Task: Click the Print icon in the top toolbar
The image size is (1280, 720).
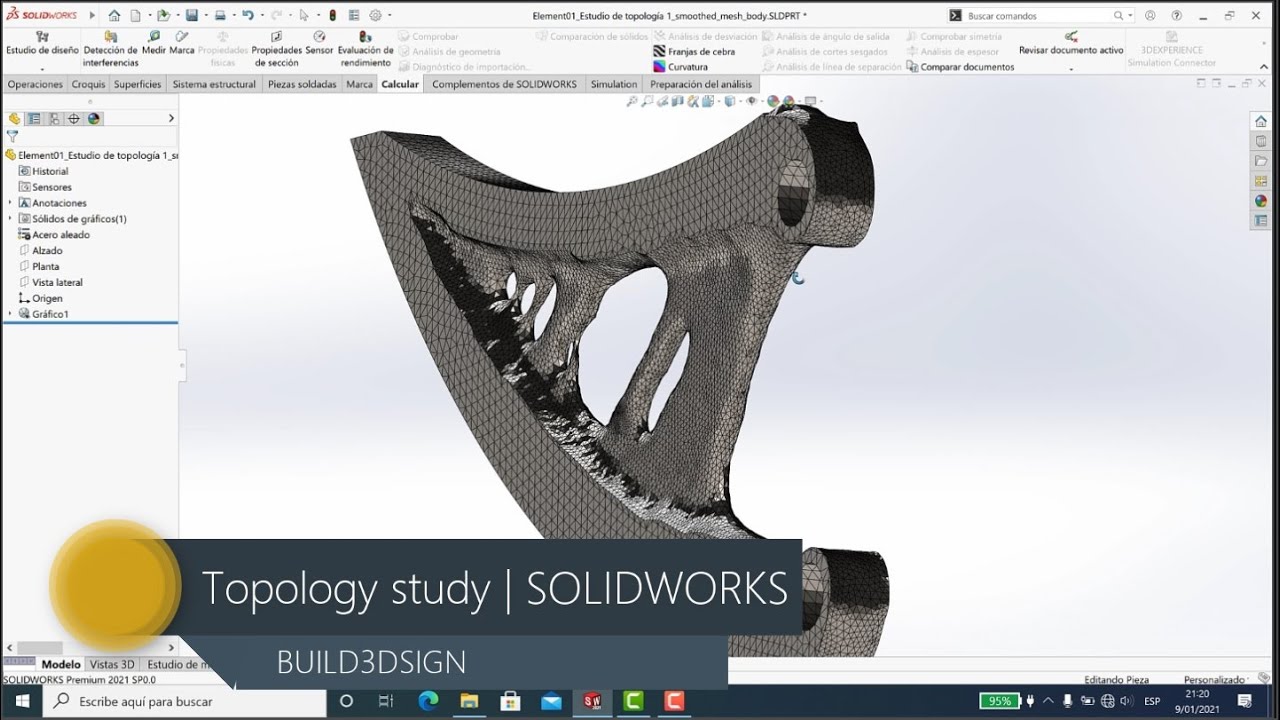Action: pyautogui.click(x=219, y=16)
